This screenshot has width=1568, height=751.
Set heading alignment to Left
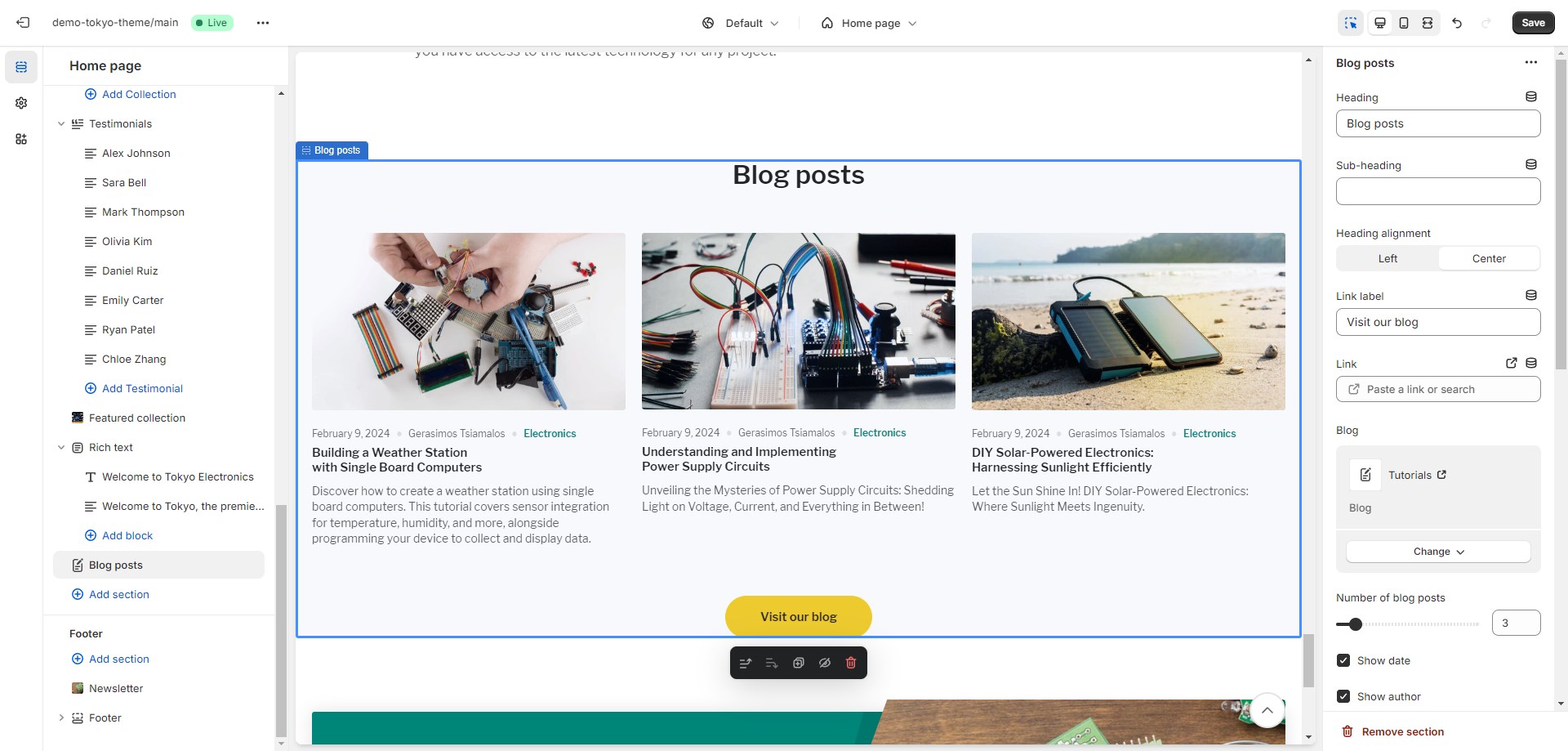(x=1388, y=258)
